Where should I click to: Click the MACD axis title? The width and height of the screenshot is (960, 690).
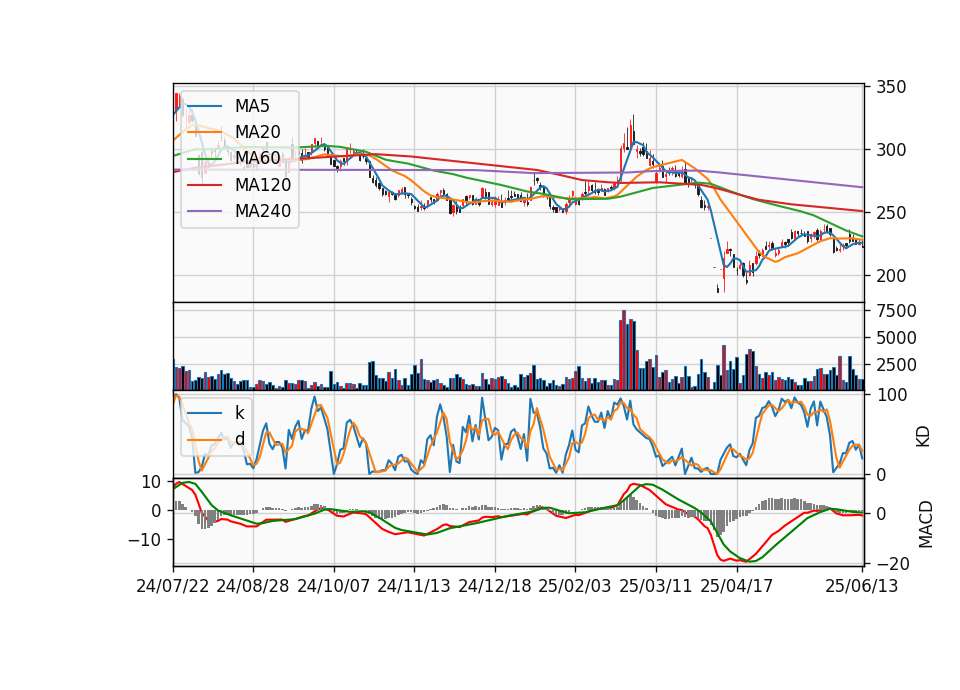click(926, 524)
